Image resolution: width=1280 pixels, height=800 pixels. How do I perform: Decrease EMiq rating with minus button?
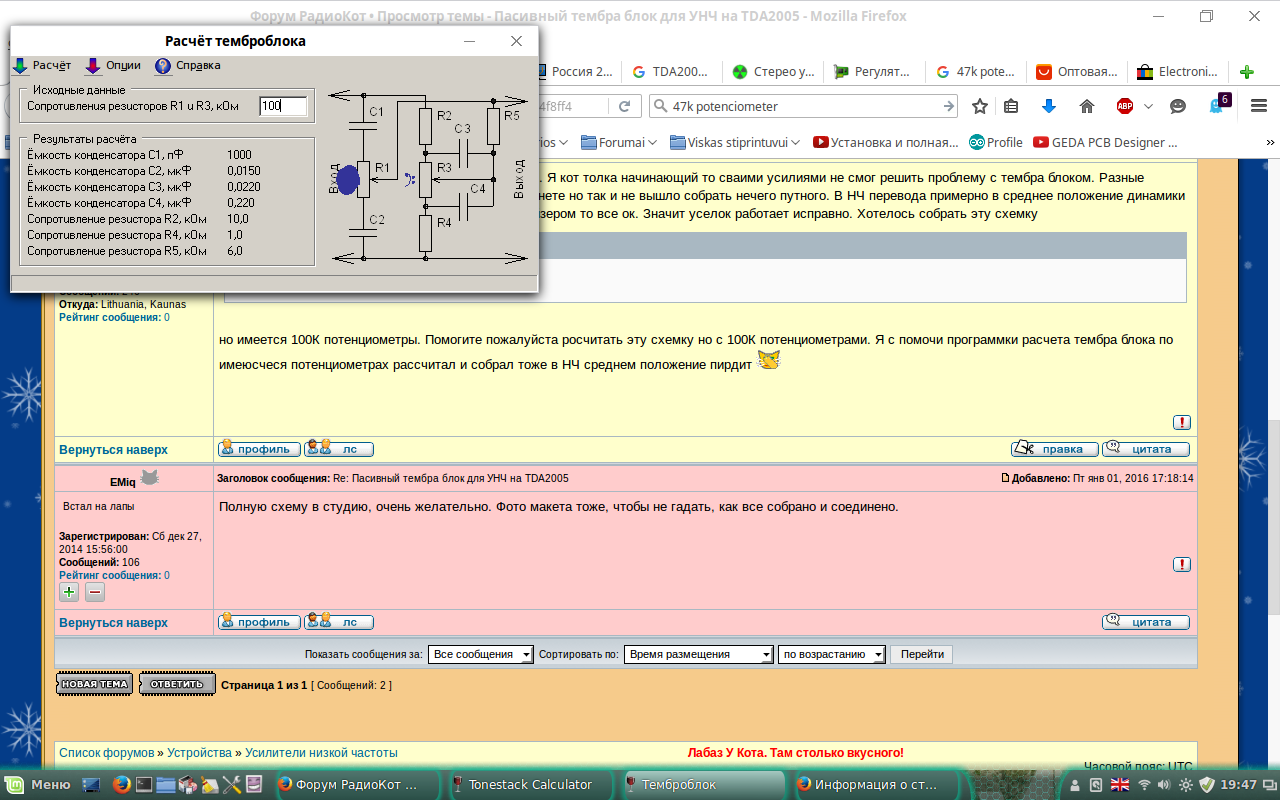click(95, 592)
